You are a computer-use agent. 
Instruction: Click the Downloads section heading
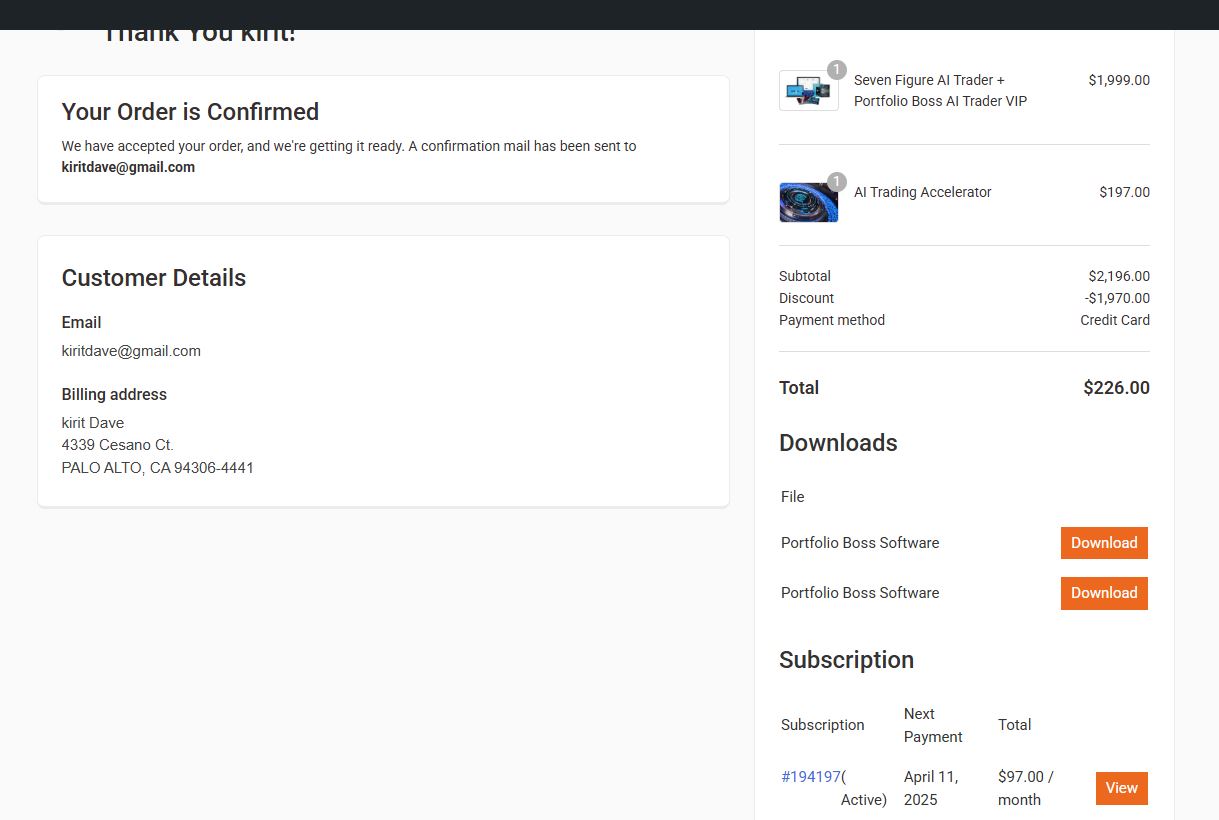838,443
